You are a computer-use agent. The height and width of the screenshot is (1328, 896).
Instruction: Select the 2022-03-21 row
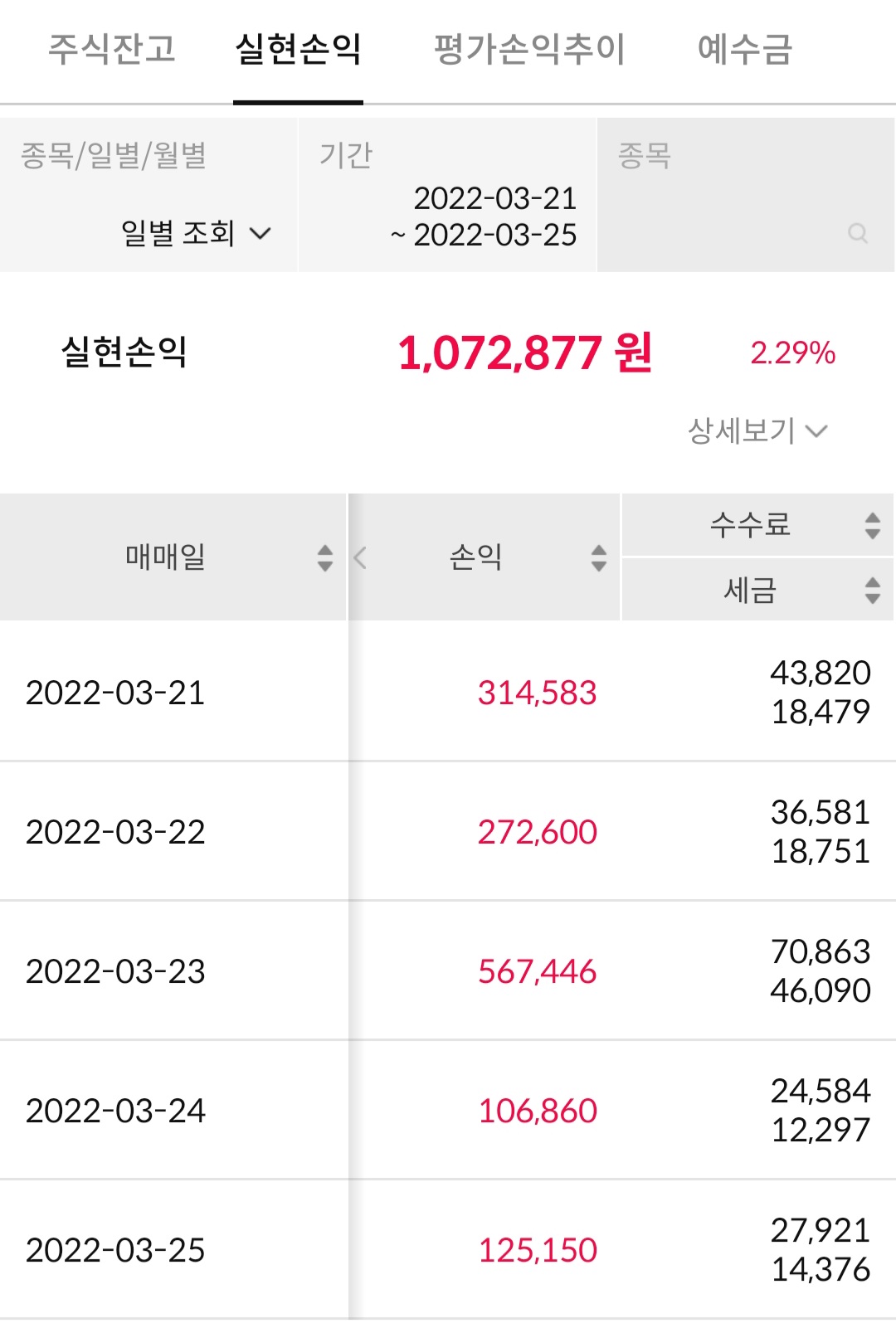[x=115, y=693]
